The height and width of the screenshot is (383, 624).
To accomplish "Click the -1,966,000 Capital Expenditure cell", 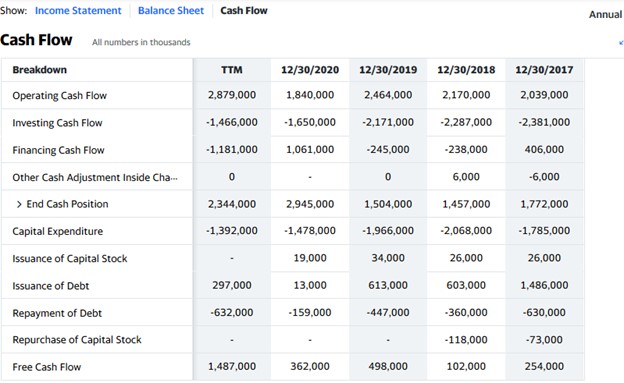I will [x=388, y=231].
